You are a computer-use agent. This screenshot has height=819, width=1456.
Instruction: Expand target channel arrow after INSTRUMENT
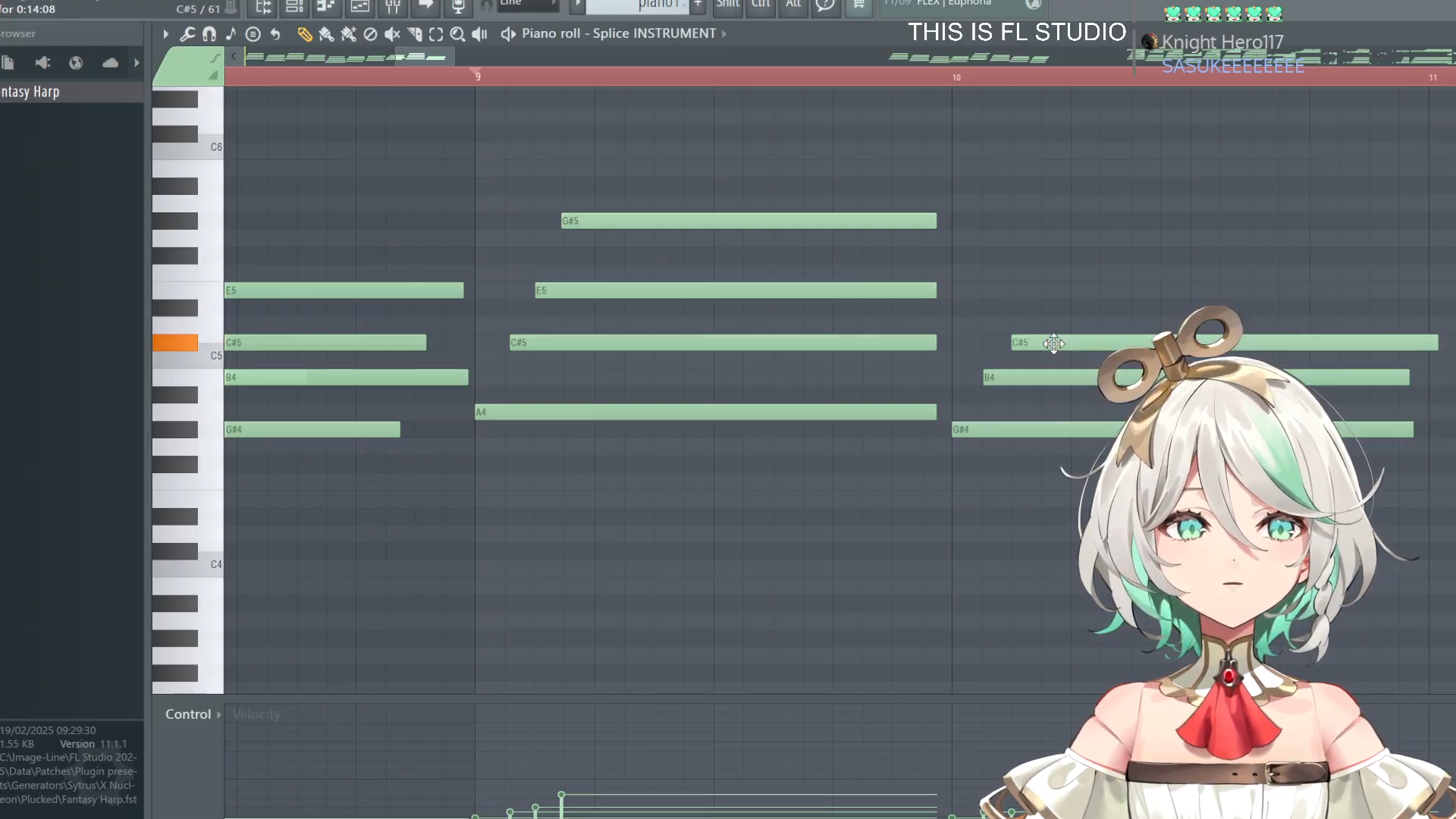point(724,34)
